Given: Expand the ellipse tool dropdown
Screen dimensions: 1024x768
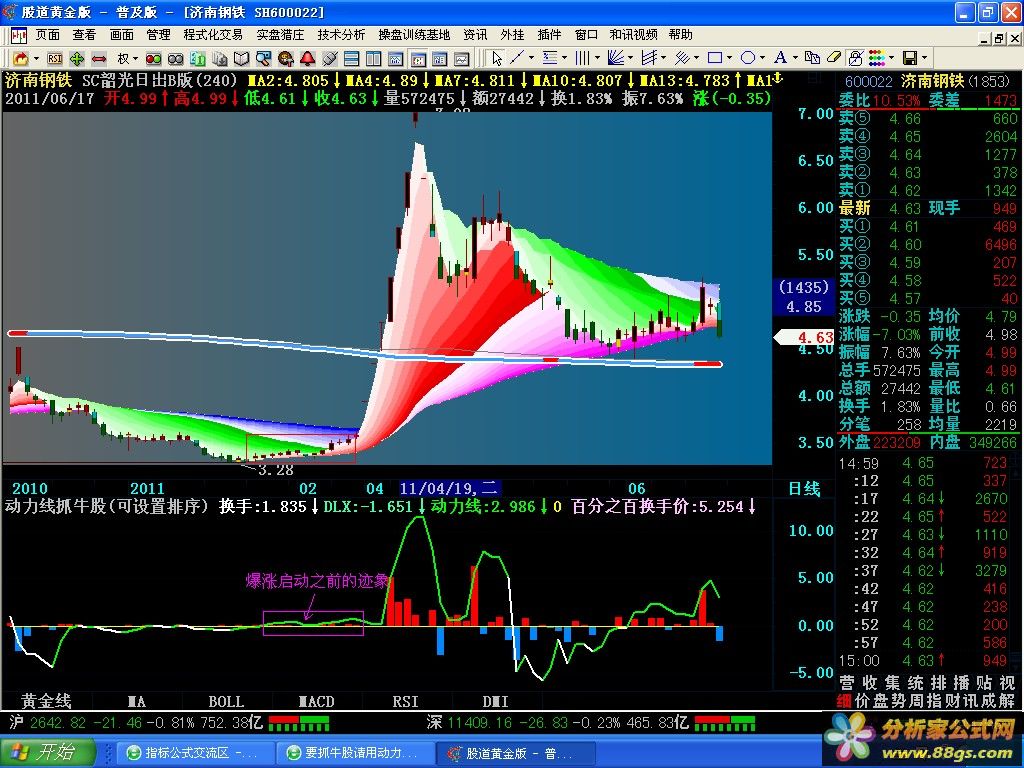Looking at the screenshot, I should click(x=763, y=58).
